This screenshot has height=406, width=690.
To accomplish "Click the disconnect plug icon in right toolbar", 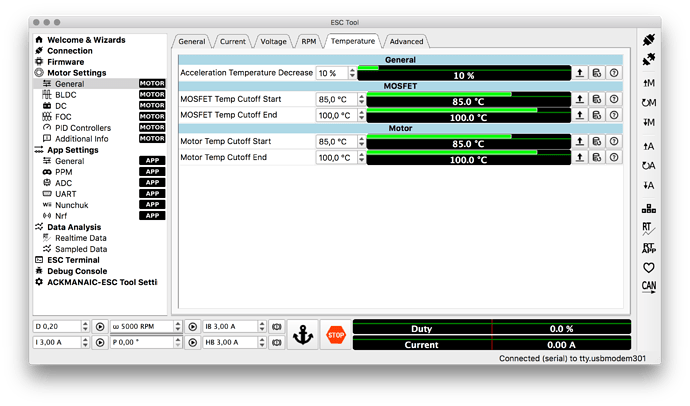I will (x=649, y=59).
